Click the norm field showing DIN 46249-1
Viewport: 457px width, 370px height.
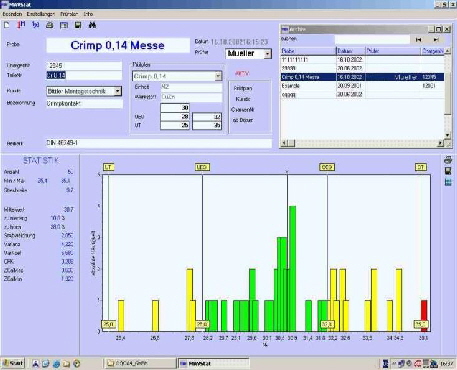(x=159, y=143)
